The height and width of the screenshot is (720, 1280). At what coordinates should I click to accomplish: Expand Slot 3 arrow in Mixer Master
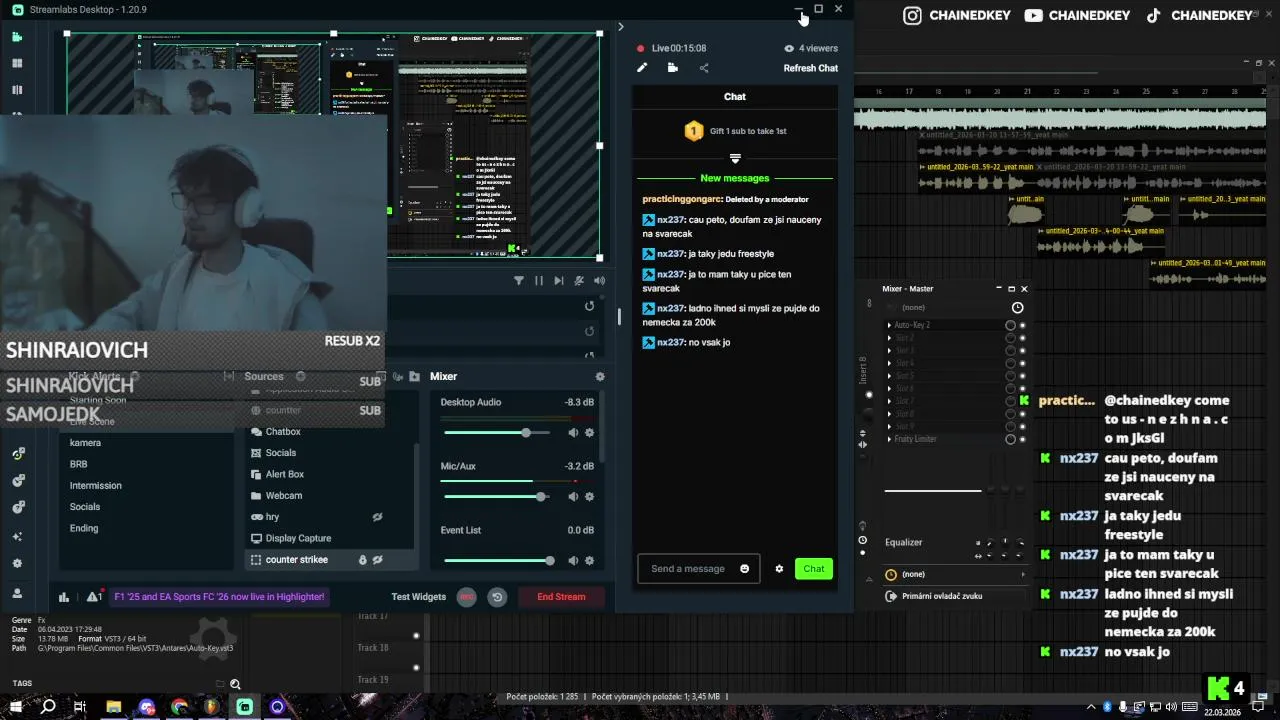point(889,351)
